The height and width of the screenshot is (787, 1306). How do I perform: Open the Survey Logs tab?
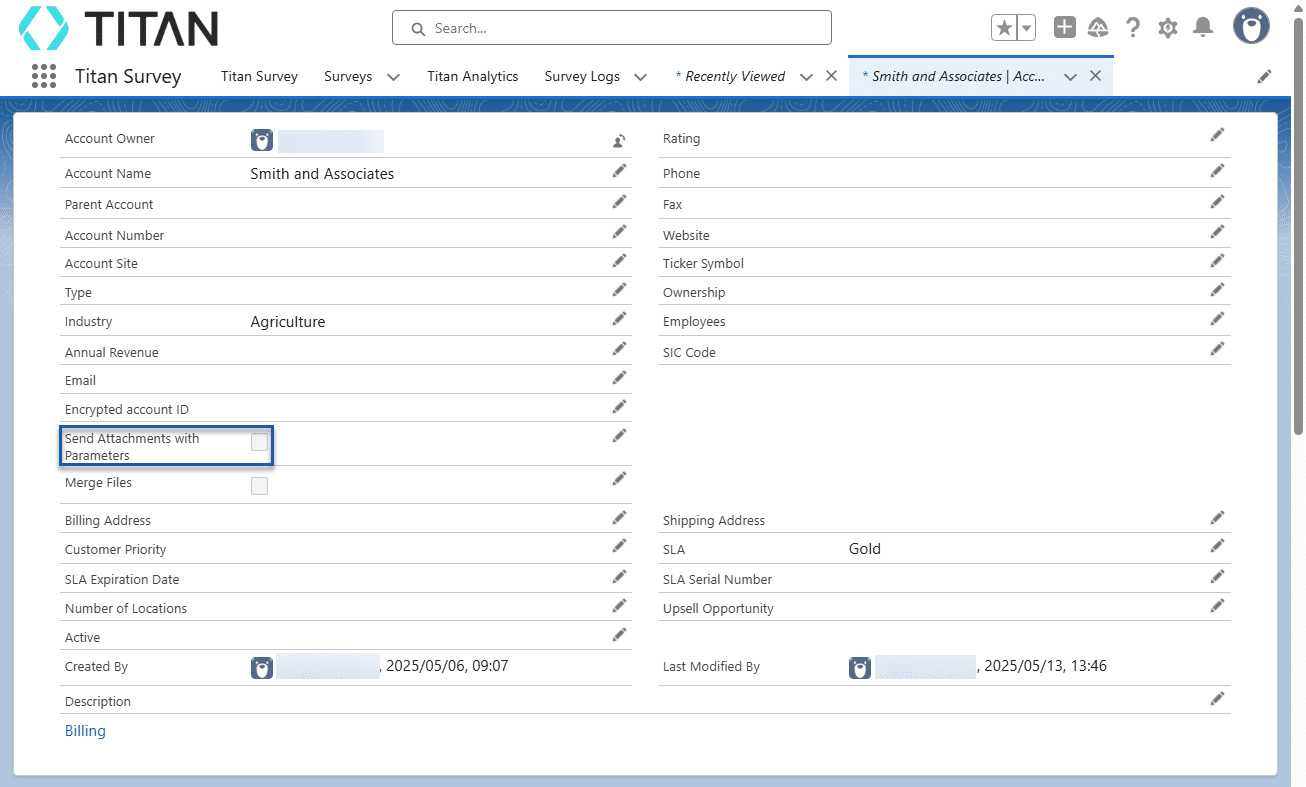pos(582,76)
